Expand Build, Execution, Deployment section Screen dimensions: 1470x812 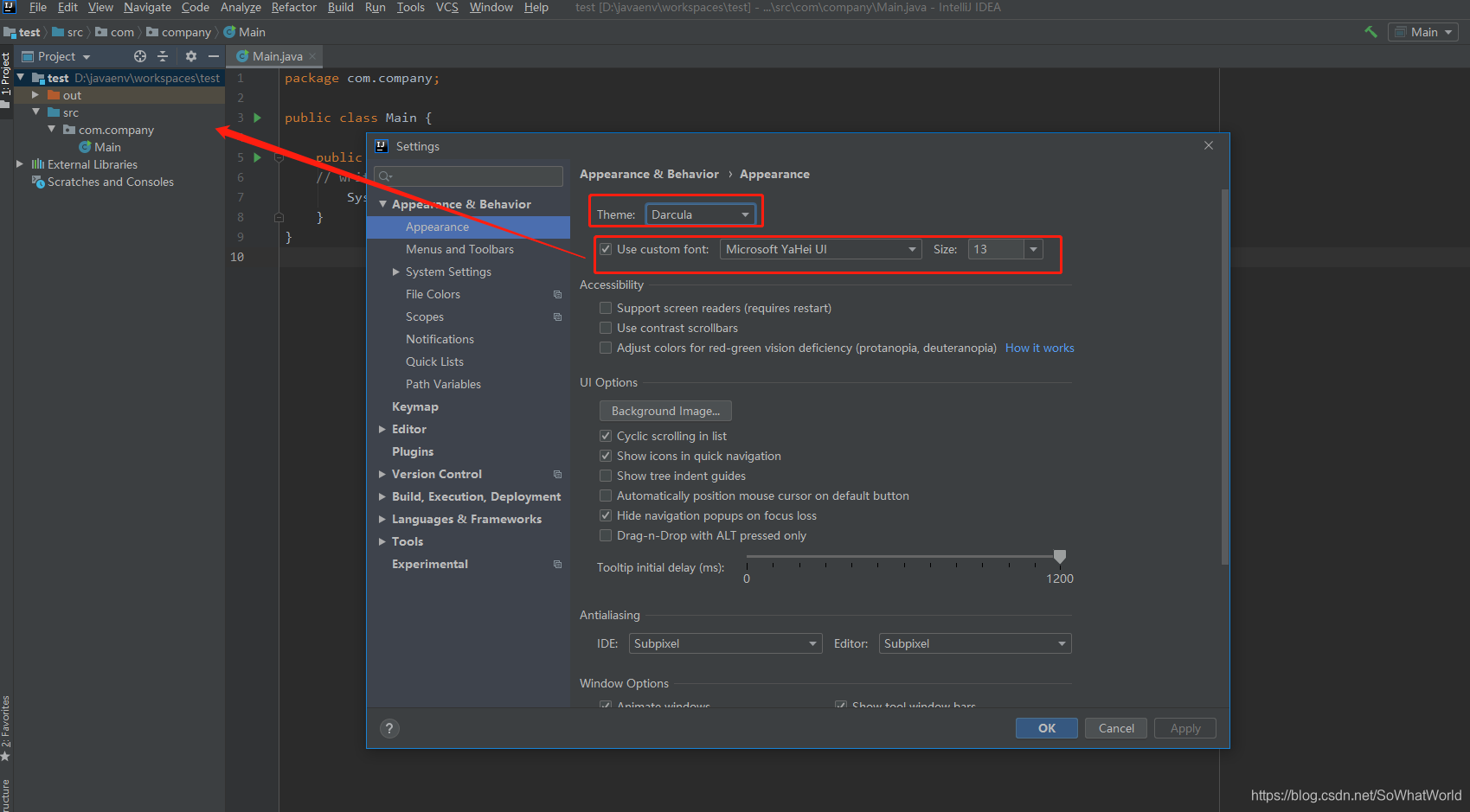[382, 496]
